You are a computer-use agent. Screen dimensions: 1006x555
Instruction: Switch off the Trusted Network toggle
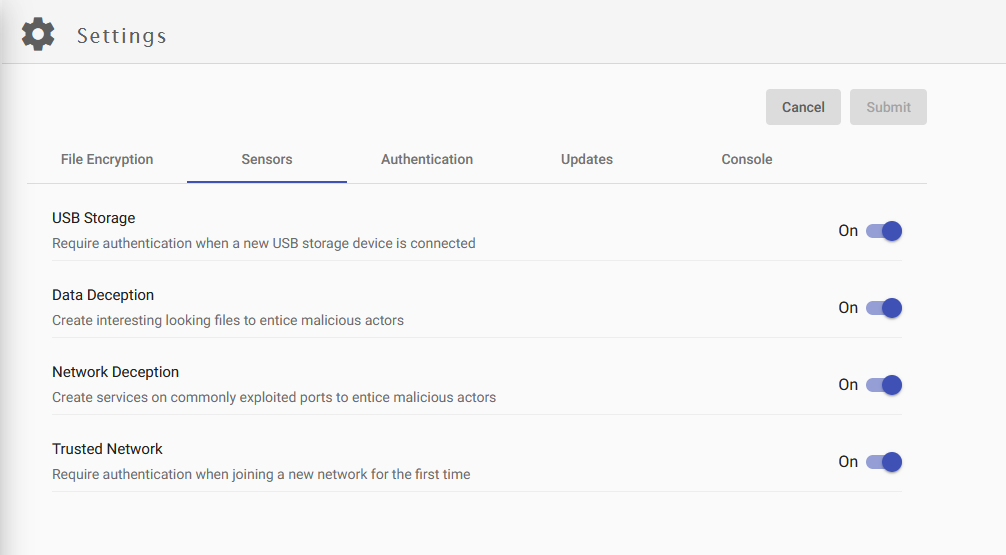(884, 462)
